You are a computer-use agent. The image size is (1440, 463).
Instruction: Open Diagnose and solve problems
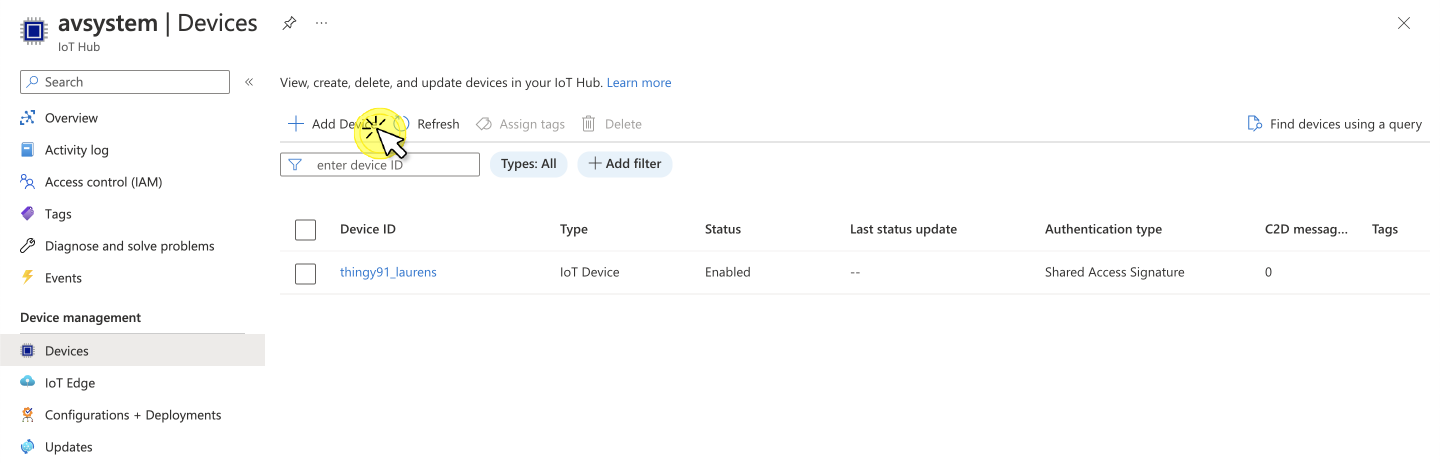pyautogui.click(x=130, y=246)
